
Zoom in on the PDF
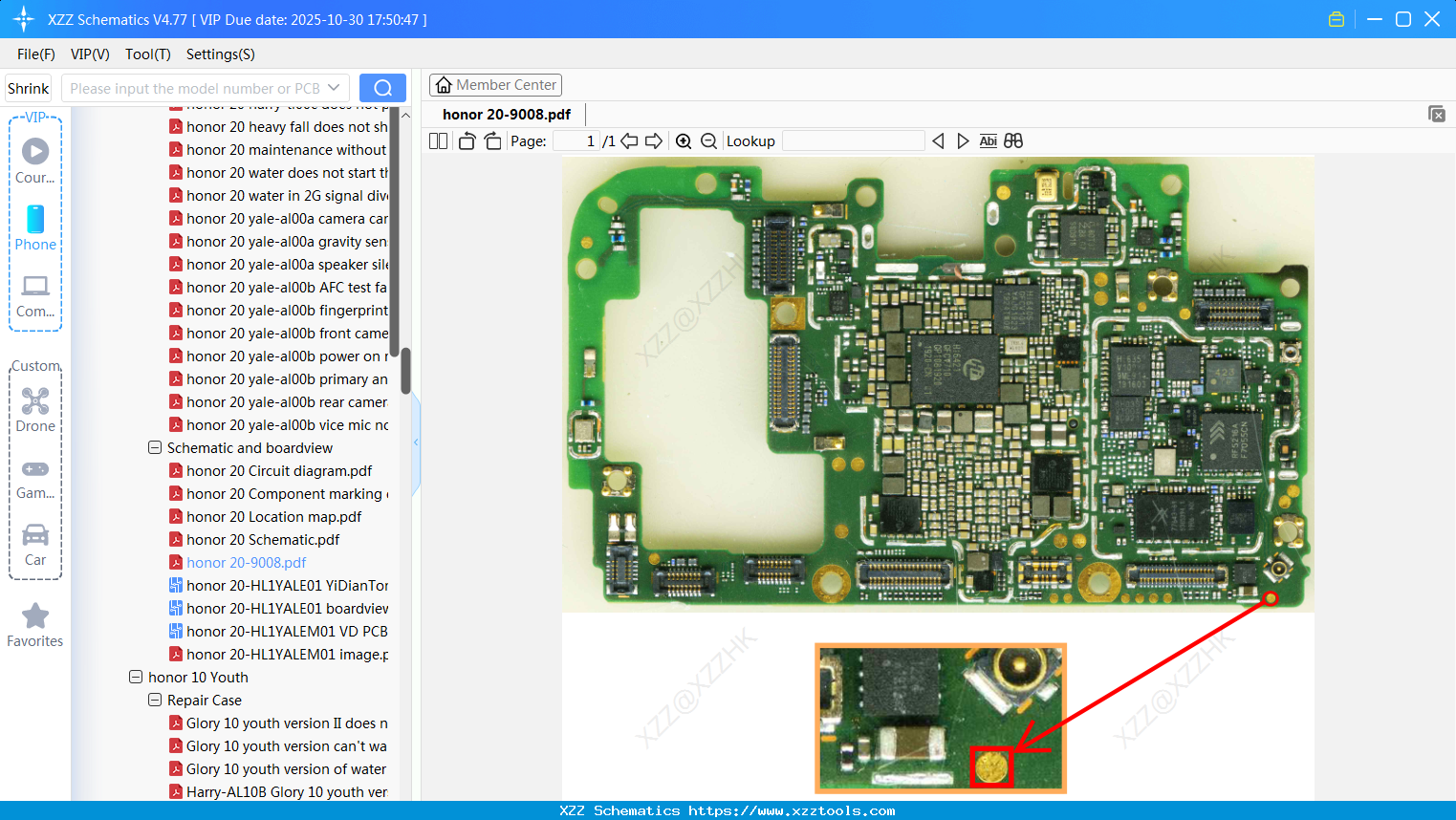(684, 141)
